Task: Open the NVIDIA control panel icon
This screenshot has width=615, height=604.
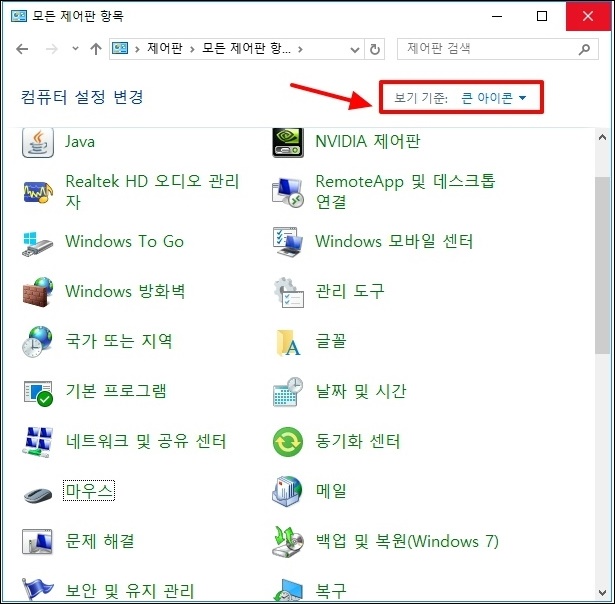Action: [288, 142]
